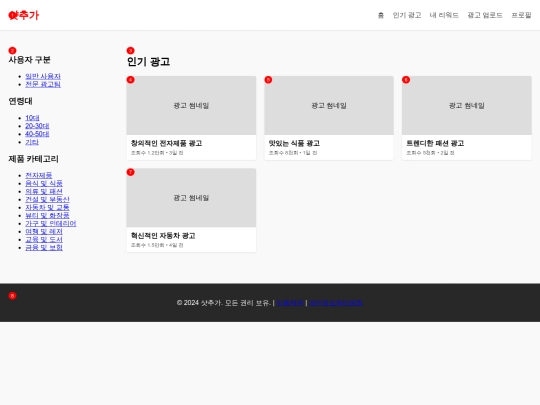Open the 음식 및 식품 category
Image resolution: width=540 pixels, height=405 pixels.
coord(44,183)
